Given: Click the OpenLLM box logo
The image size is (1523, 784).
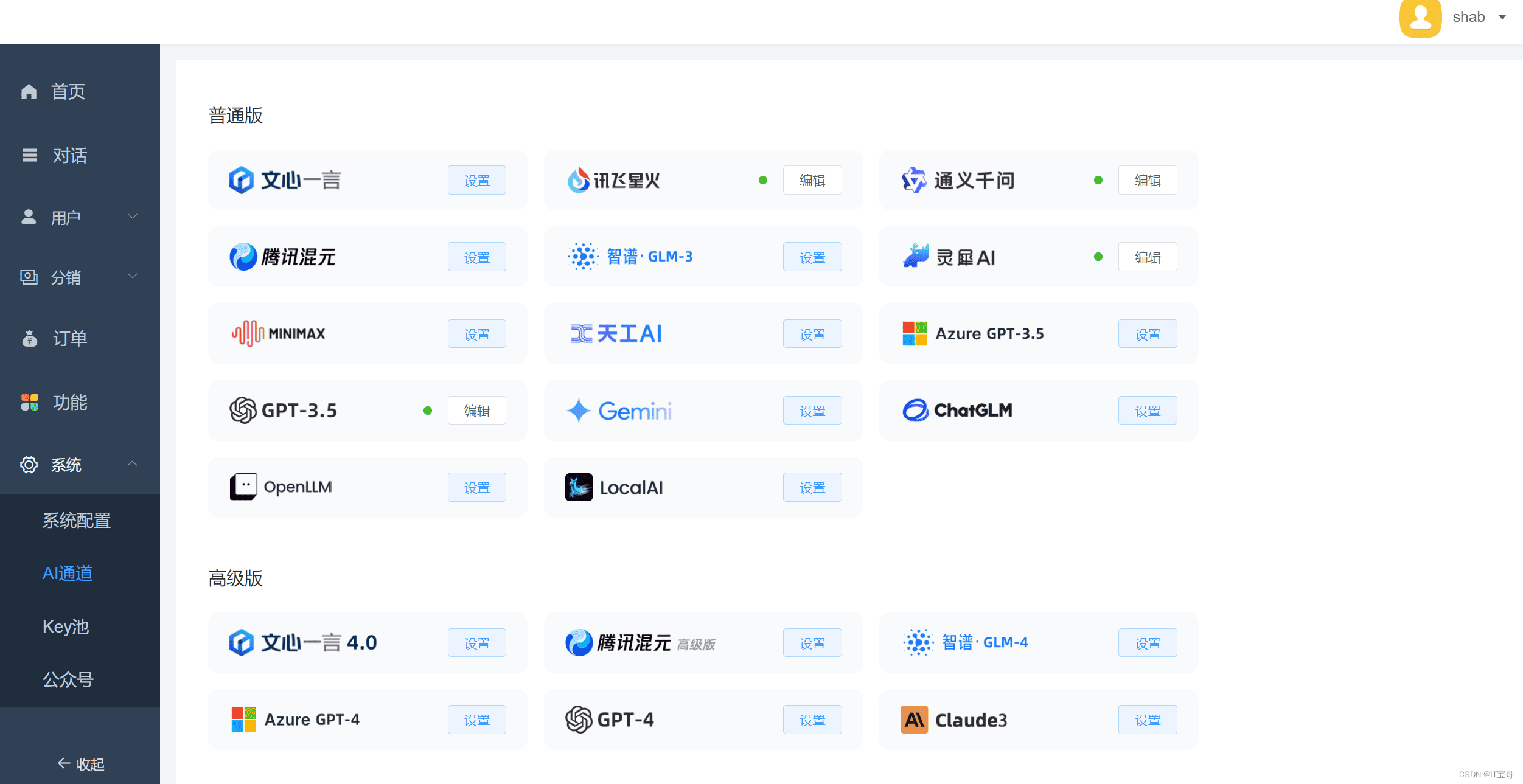Looking at the screenshot, I should [243, 487].
